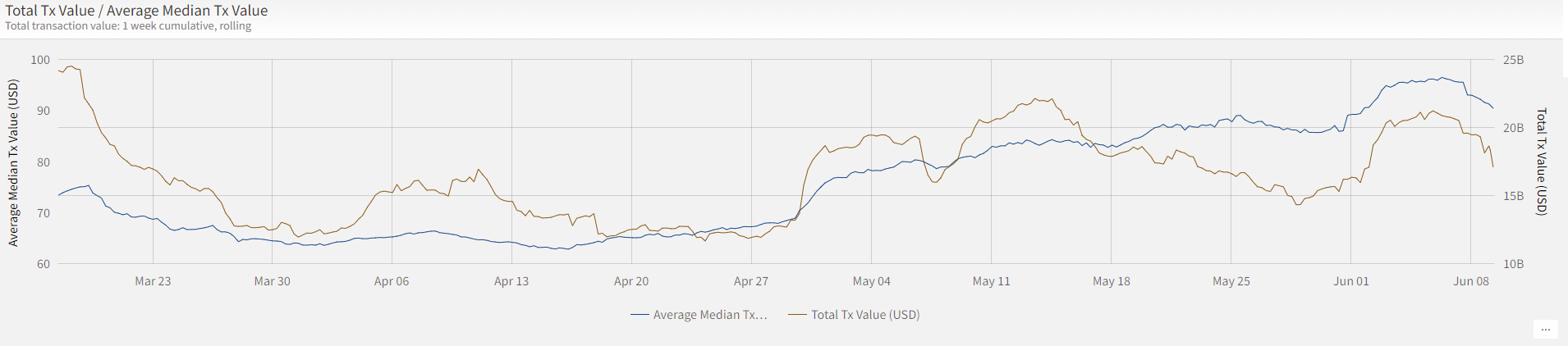
Task: Toggle the Total Tx Value (USD) legend entry
Action: point(864,315)
